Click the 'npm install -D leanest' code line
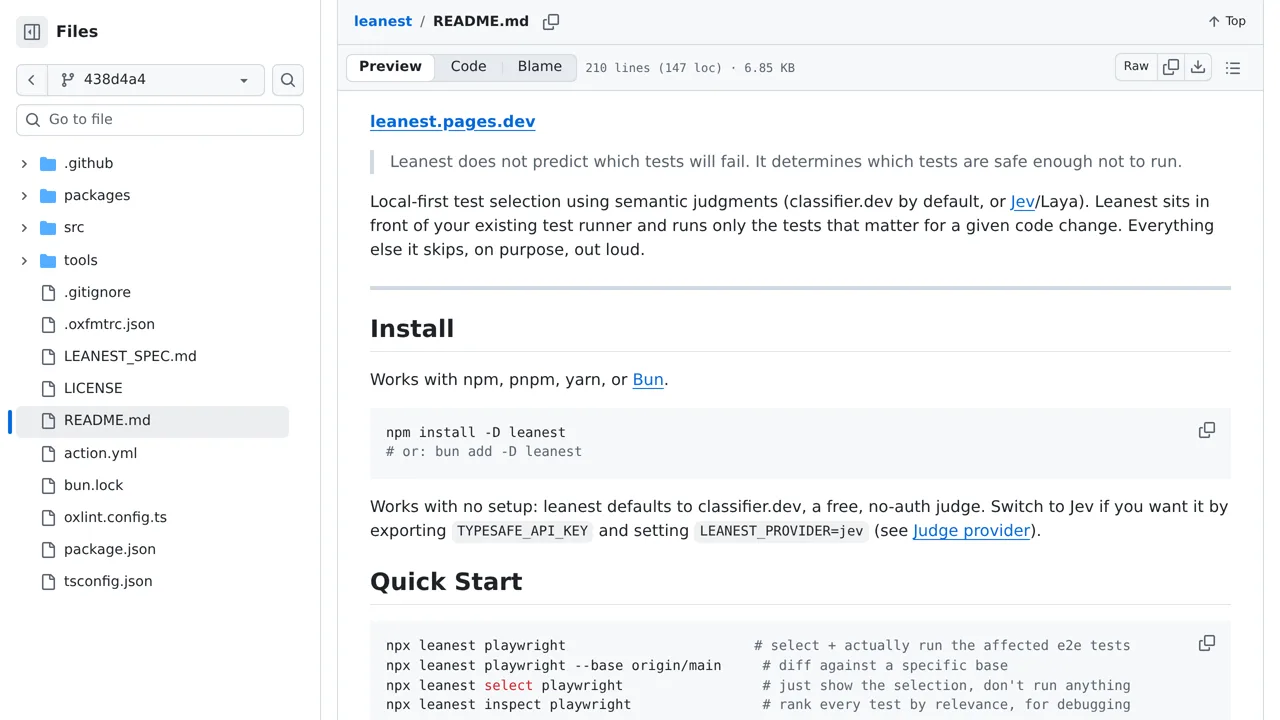 [x=476, y=433]
